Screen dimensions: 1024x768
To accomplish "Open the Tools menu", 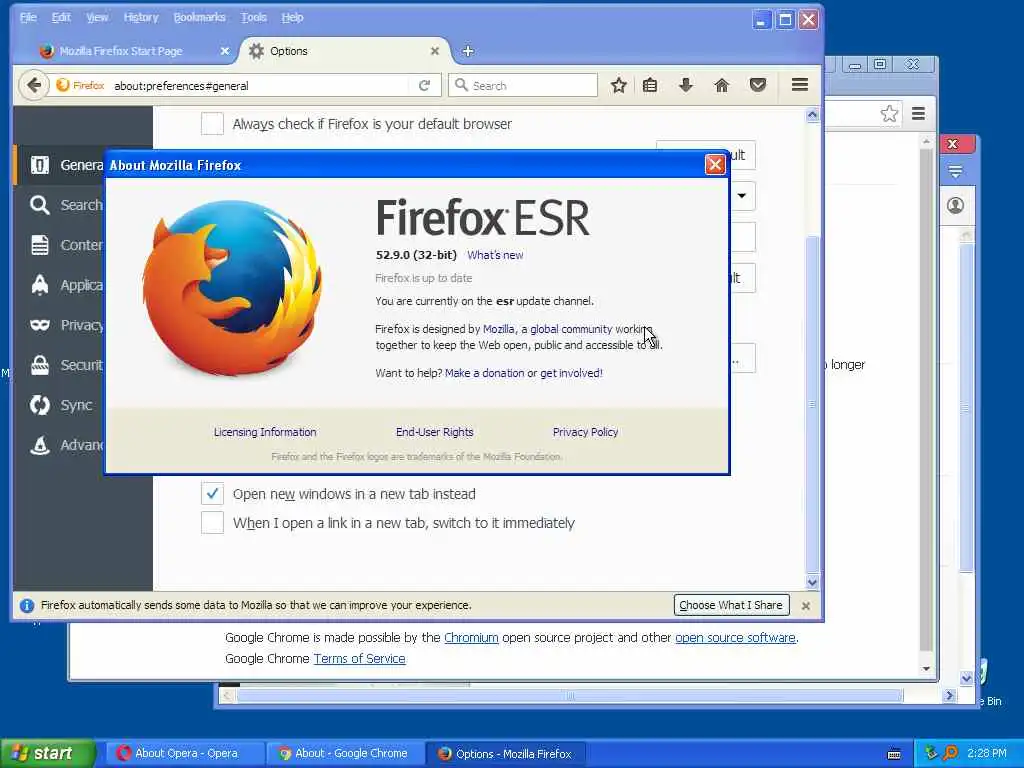I will coord(253,18).
